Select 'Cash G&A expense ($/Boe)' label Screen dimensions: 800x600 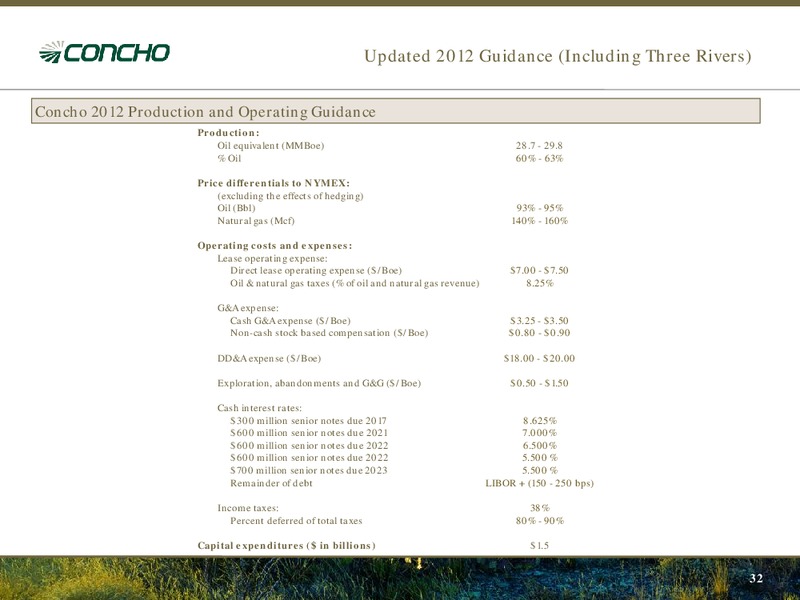[x=290, y=320]
